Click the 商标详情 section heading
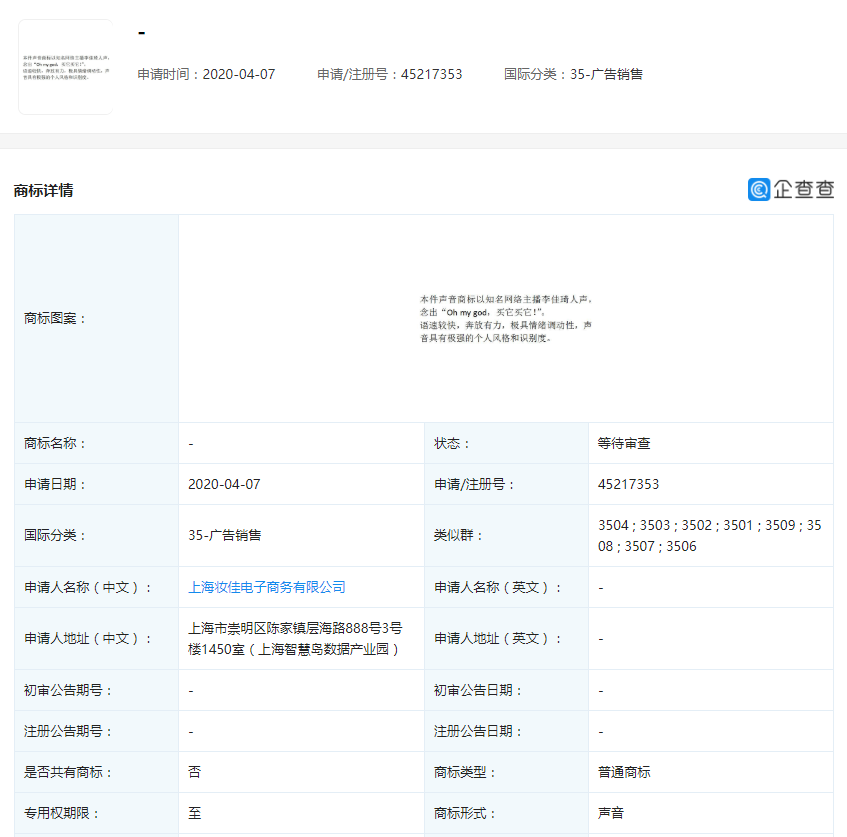The height and width of the screenshot is (837, 847). (x=43, y=190)
